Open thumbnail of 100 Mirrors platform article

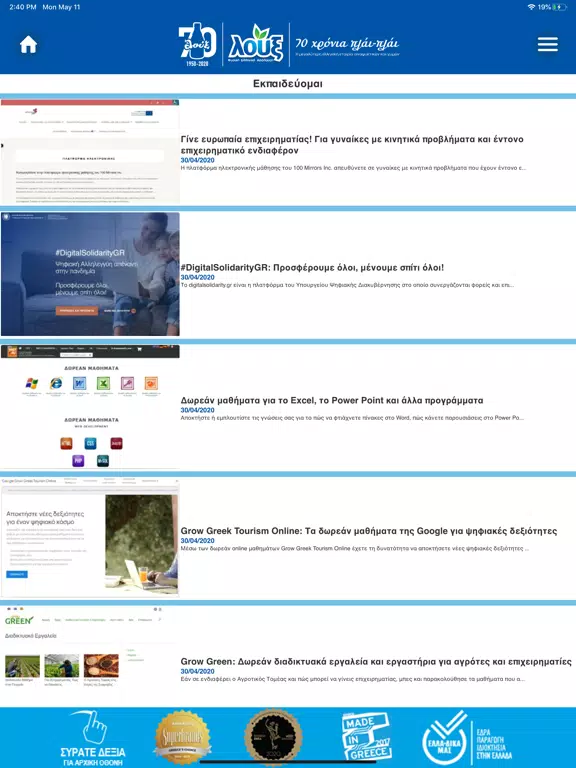coord(90,152)
